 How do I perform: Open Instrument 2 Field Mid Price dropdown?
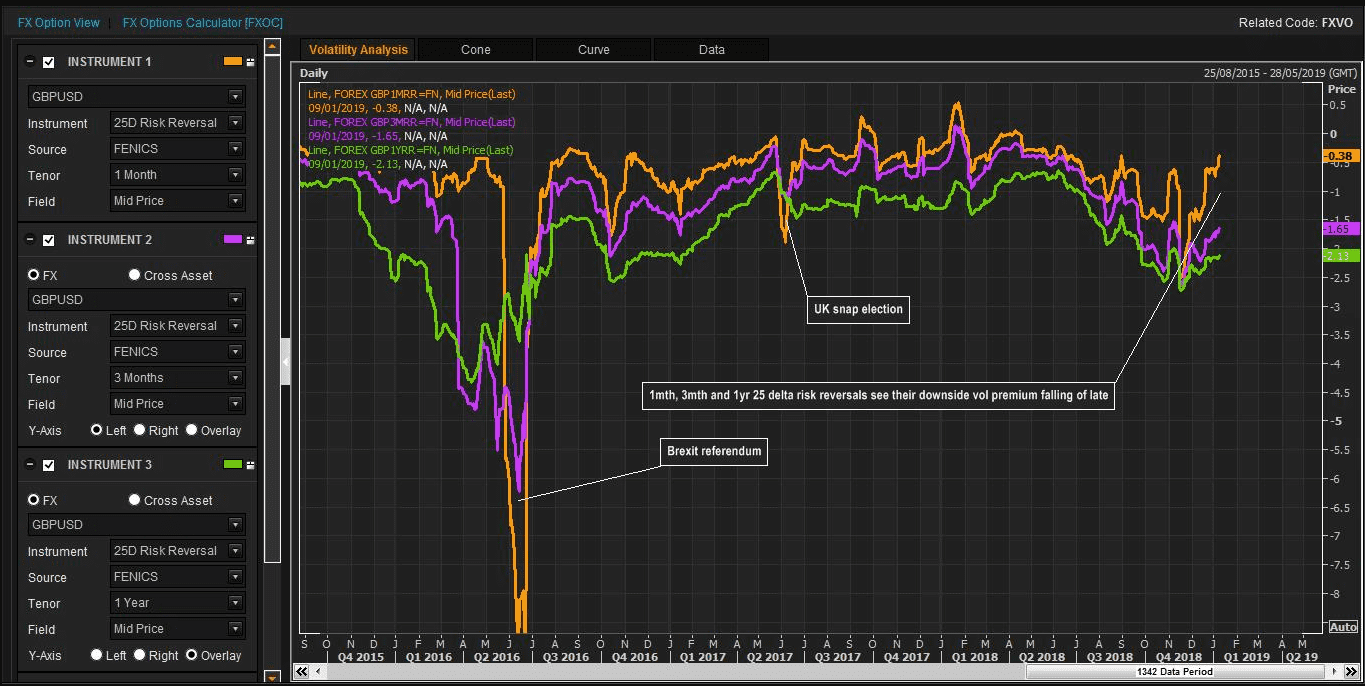point(177,404)
